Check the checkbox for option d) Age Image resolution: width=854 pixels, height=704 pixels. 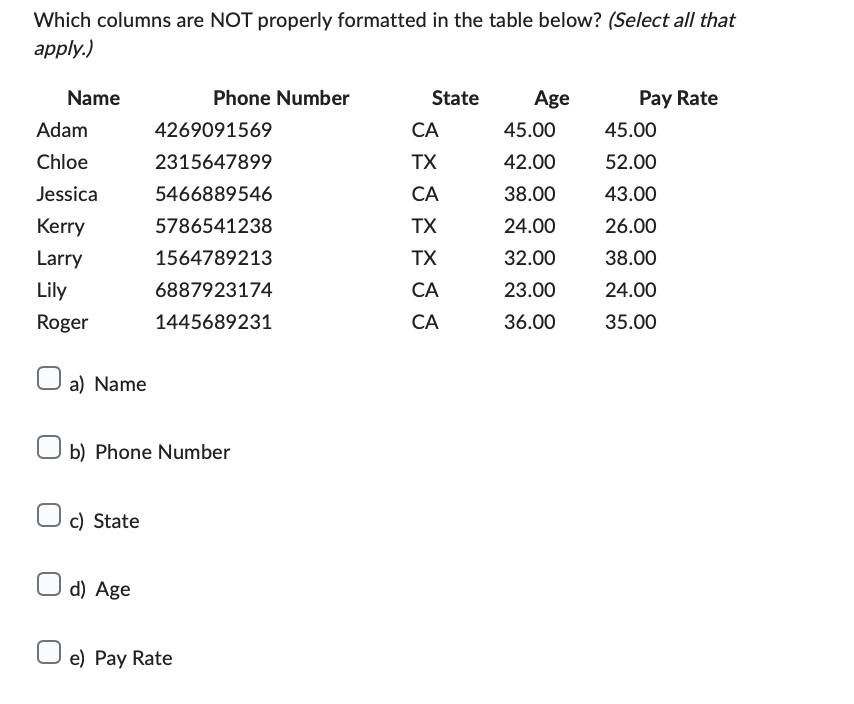click(x=47, y=583)
